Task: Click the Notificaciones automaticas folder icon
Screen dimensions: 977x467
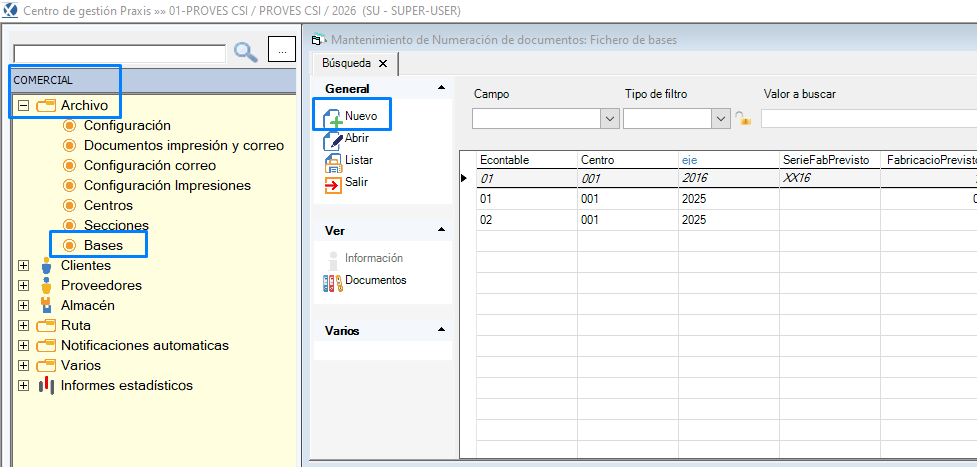Action: coord(46,345)
